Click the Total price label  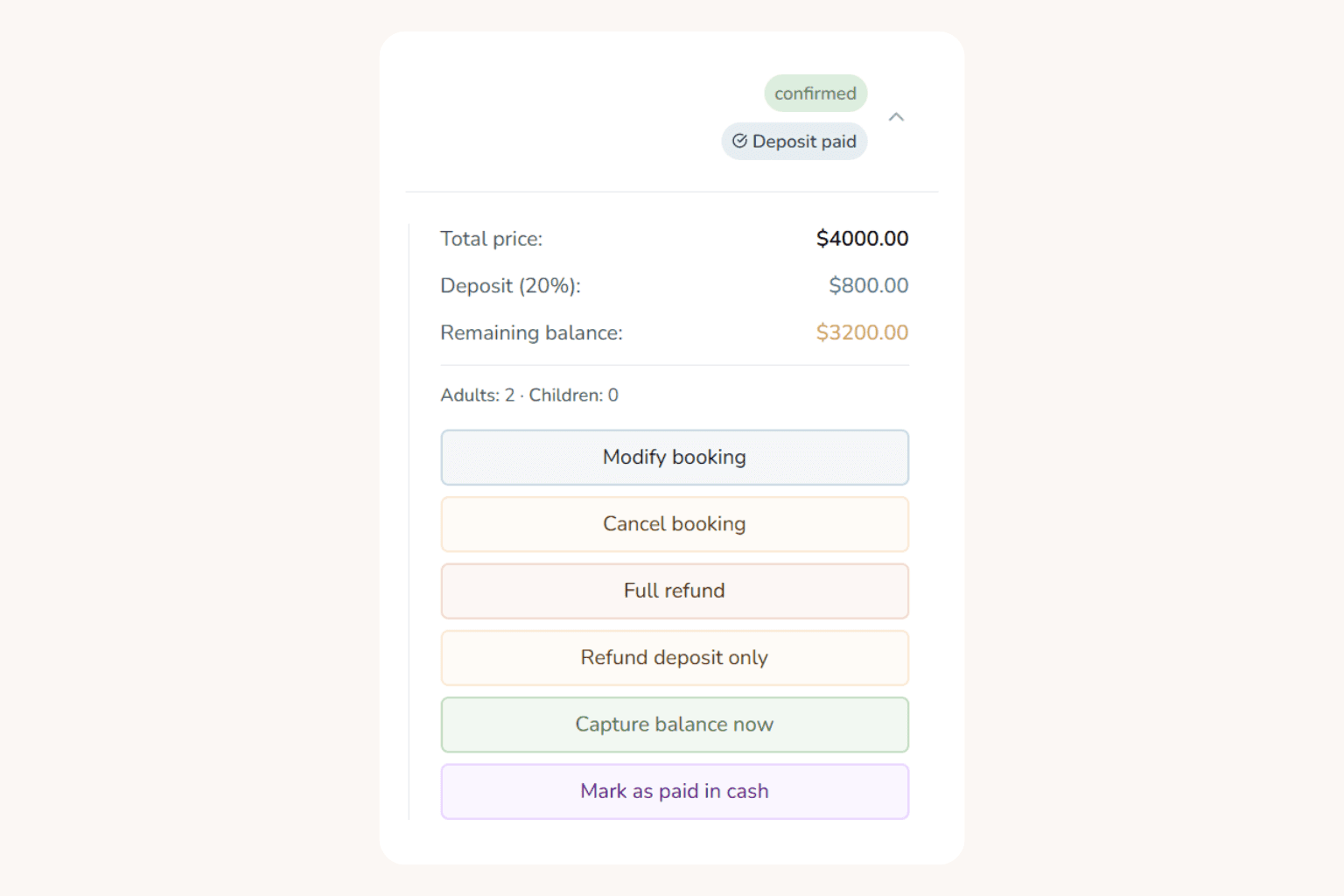[x=491, y=239]
